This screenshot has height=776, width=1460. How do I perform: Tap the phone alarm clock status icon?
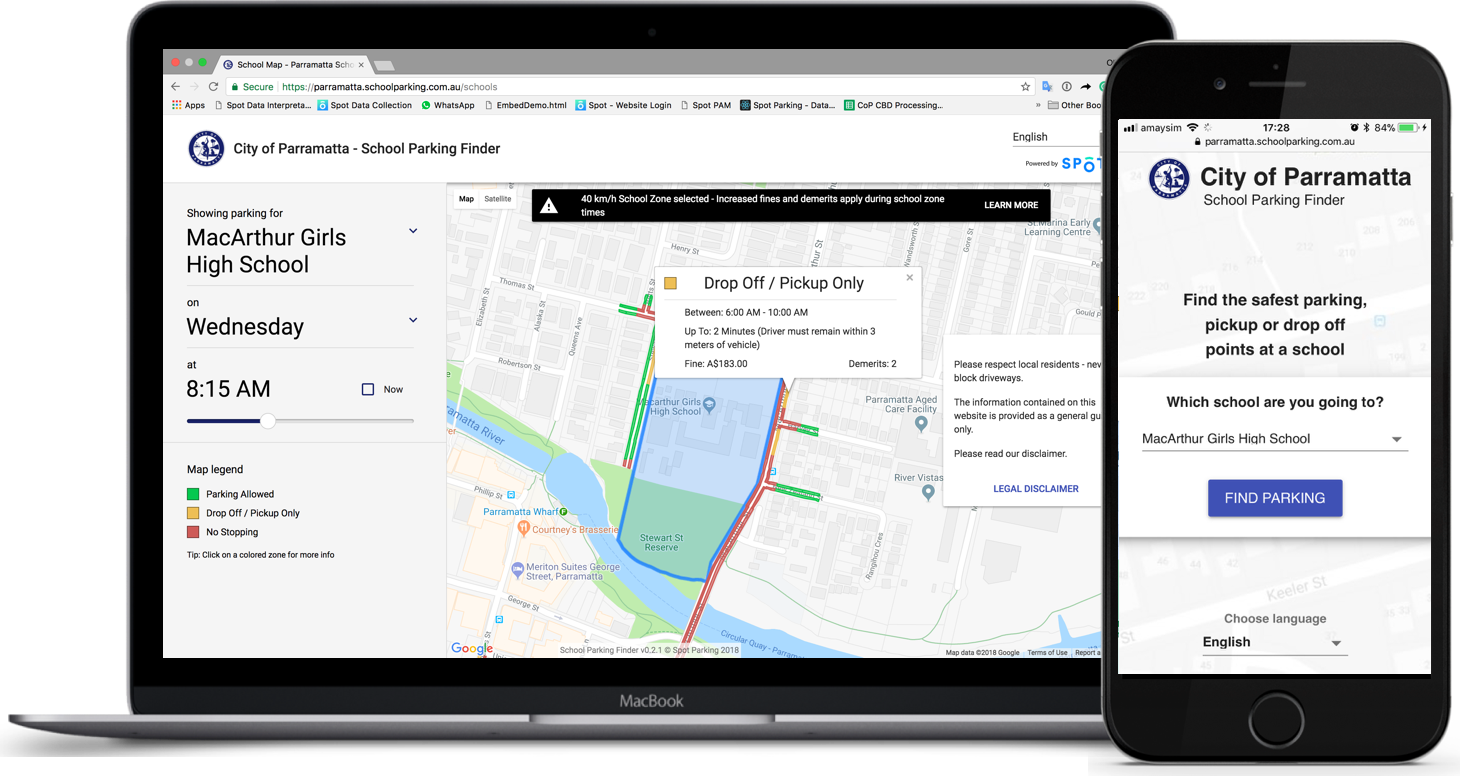1354,128
